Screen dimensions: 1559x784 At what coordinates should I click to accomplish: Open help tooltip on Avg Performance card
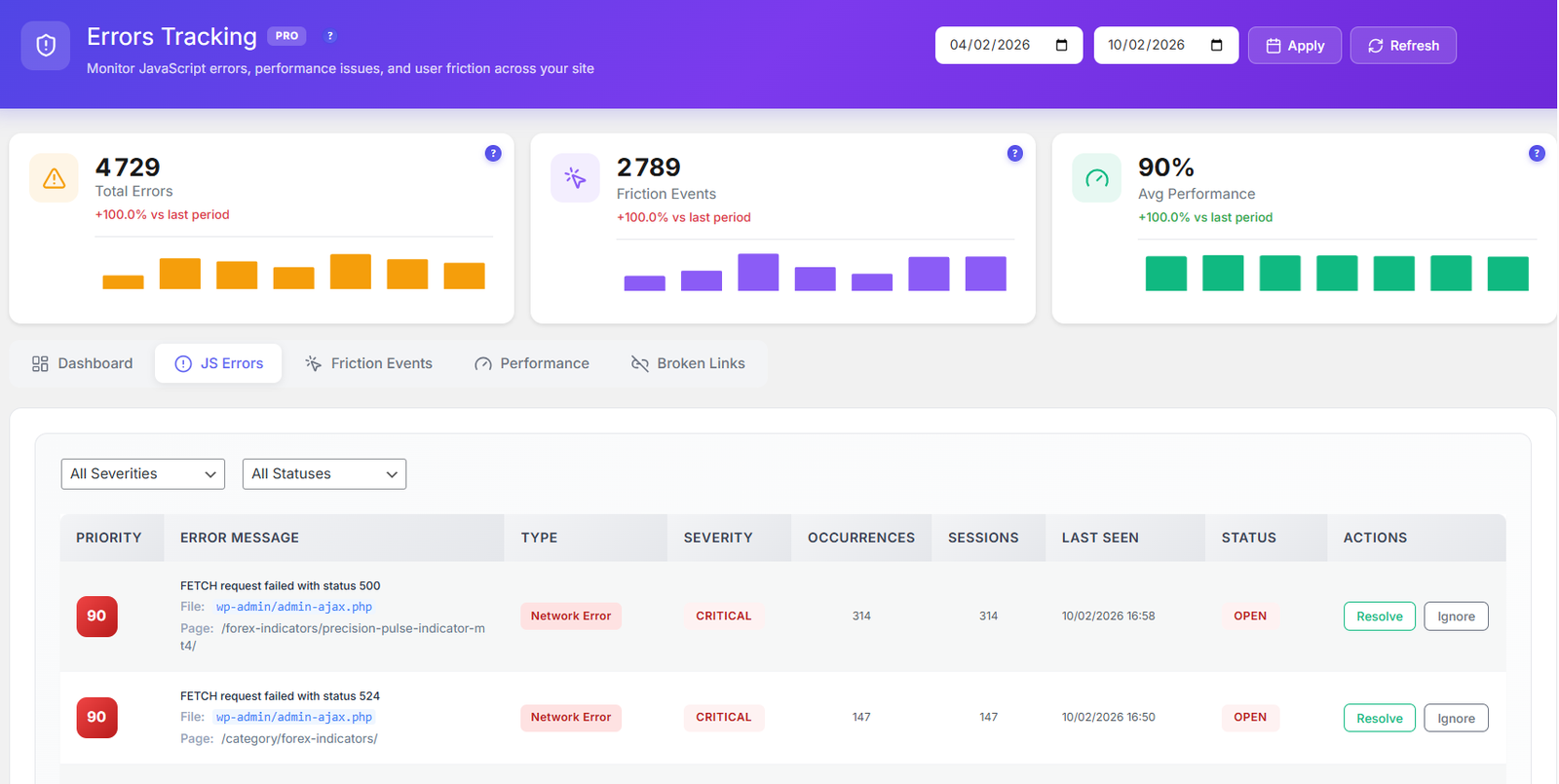pos(1536,153)
